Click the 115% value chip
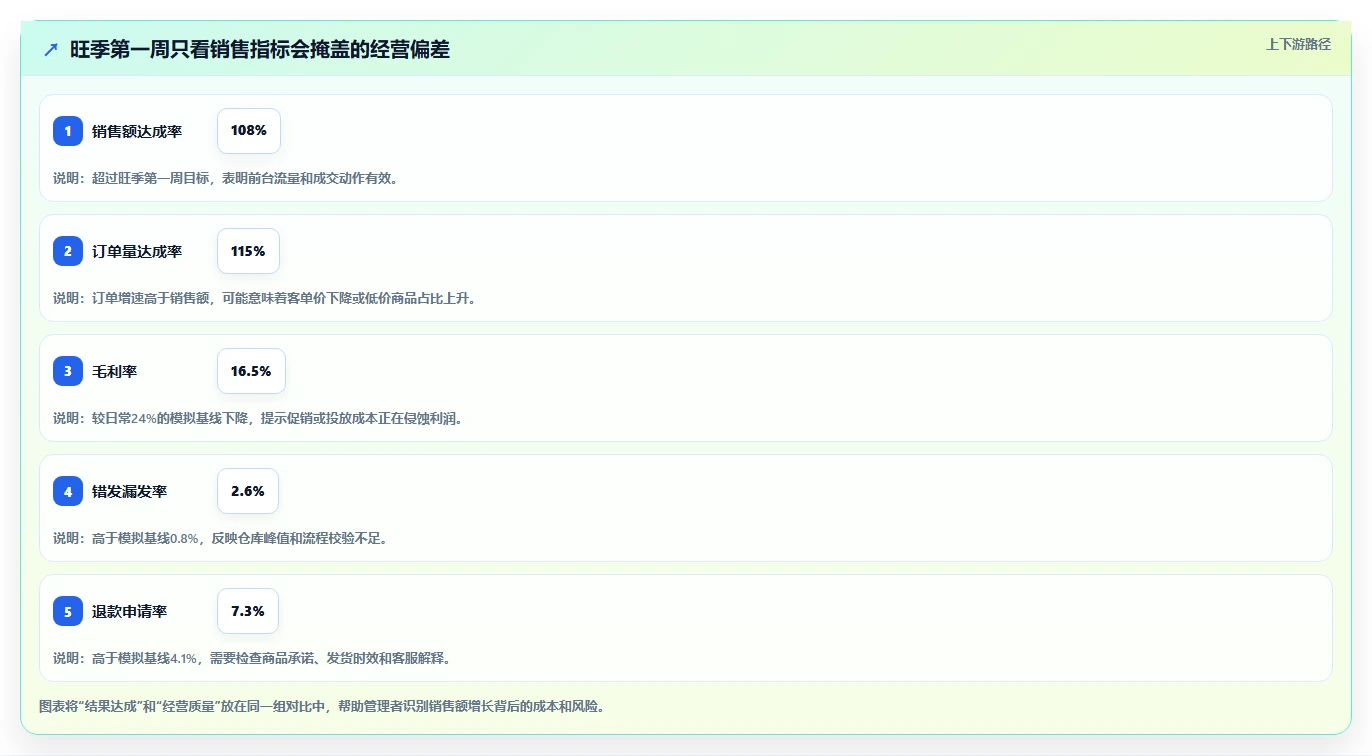The width and height of the screenshot is (1372, 756). (x=248, y=251)
